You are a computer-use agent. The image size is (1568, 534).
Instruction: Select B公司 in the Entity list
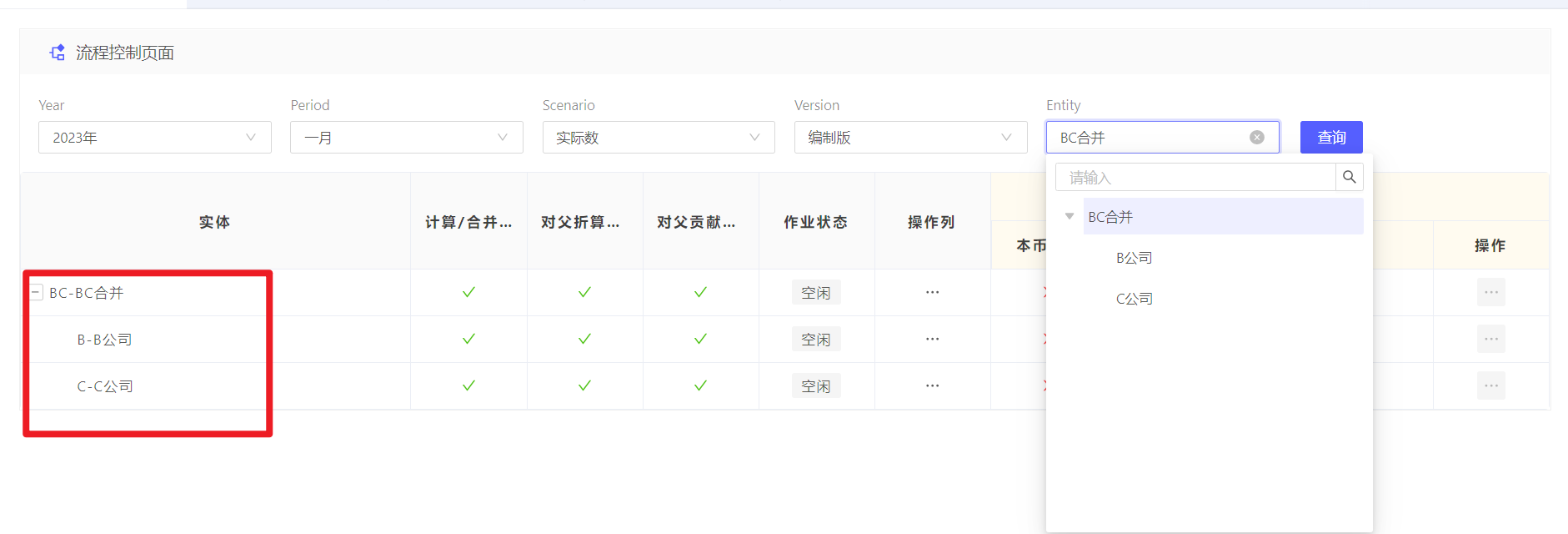1134,258
